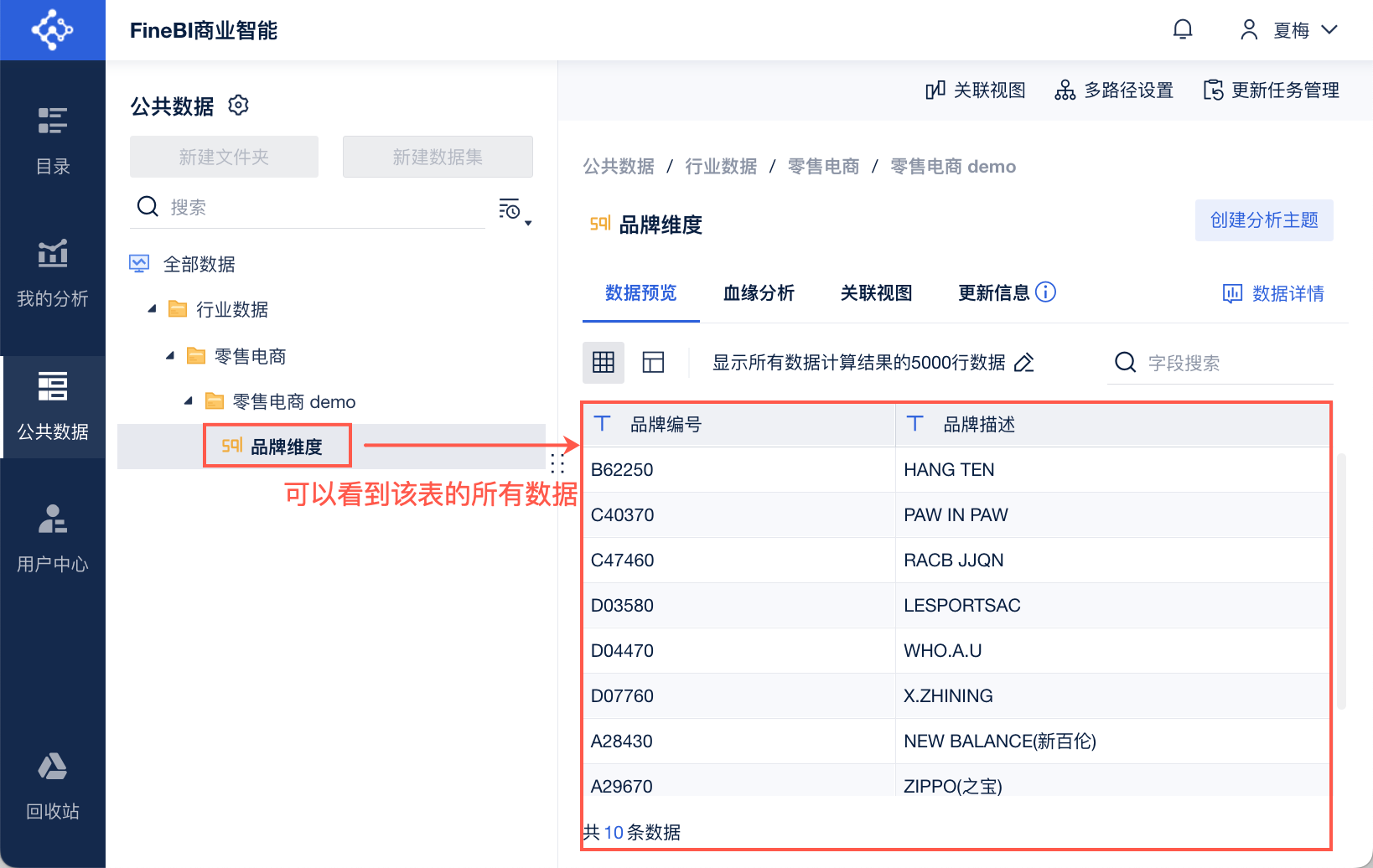Click the NEW BALANCE(新百伦) cell
1373x868 pixels.
click(x=1113, y=741)
